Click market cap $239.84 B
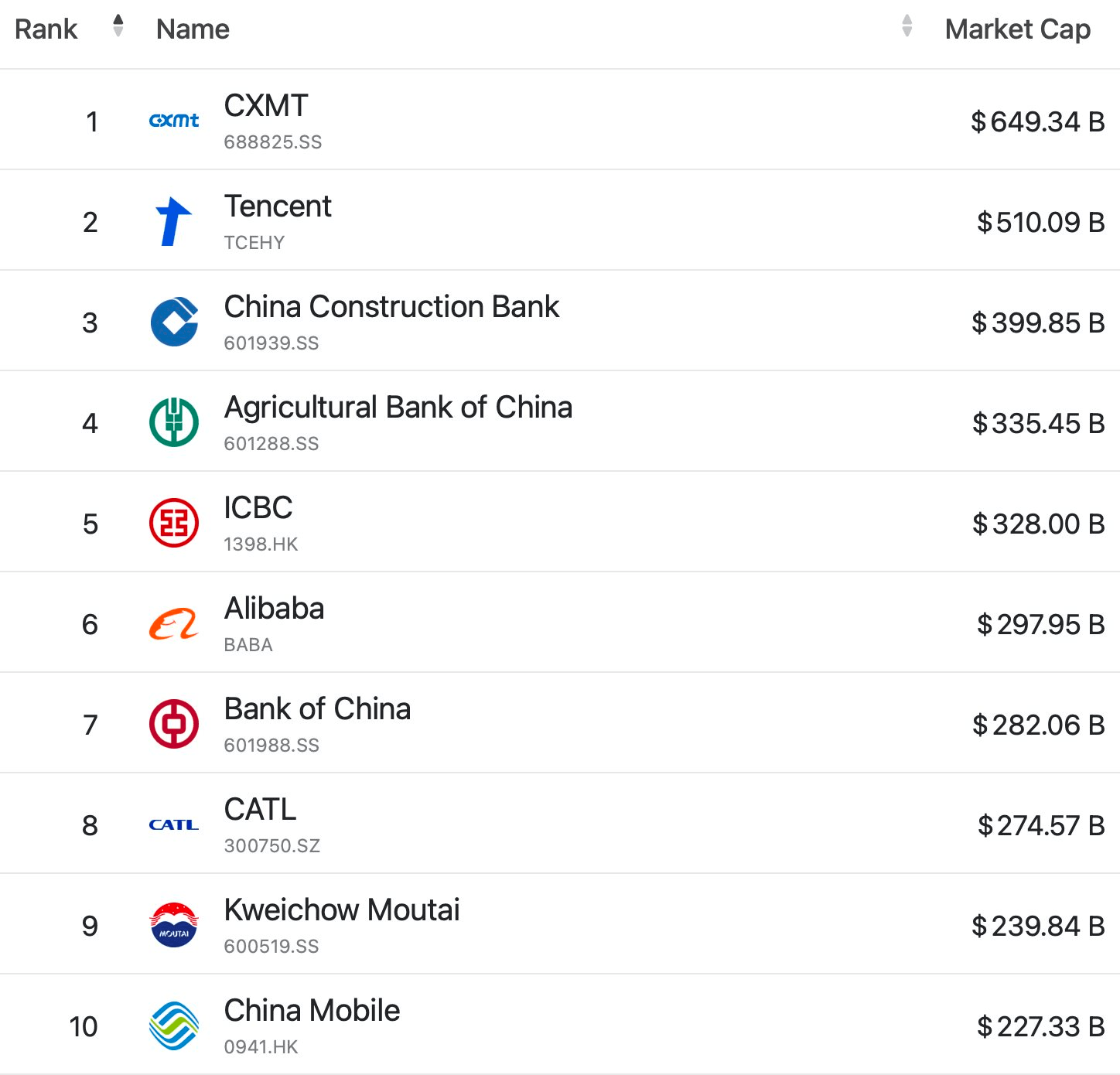 click(1038, 926)
